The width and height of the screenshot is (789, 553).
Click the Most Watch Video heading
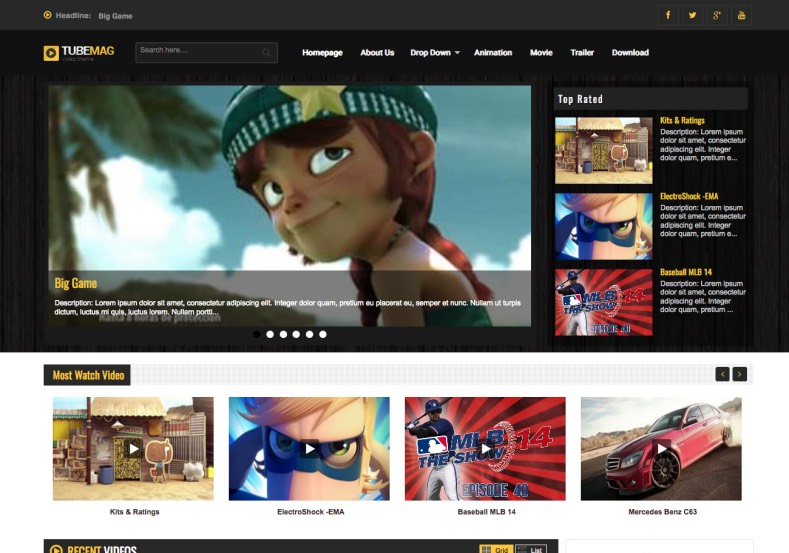tap(88, 375)
